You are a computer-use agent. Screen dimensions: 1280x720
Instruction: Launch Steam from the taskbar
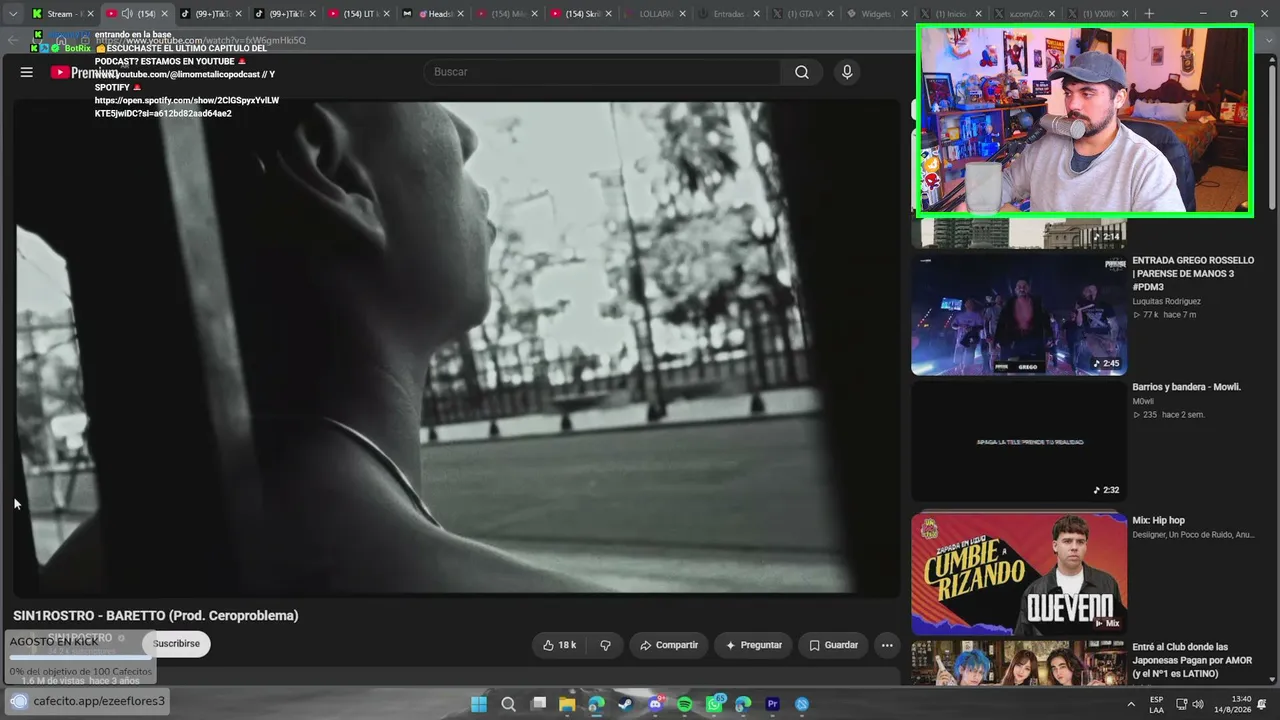626,704
